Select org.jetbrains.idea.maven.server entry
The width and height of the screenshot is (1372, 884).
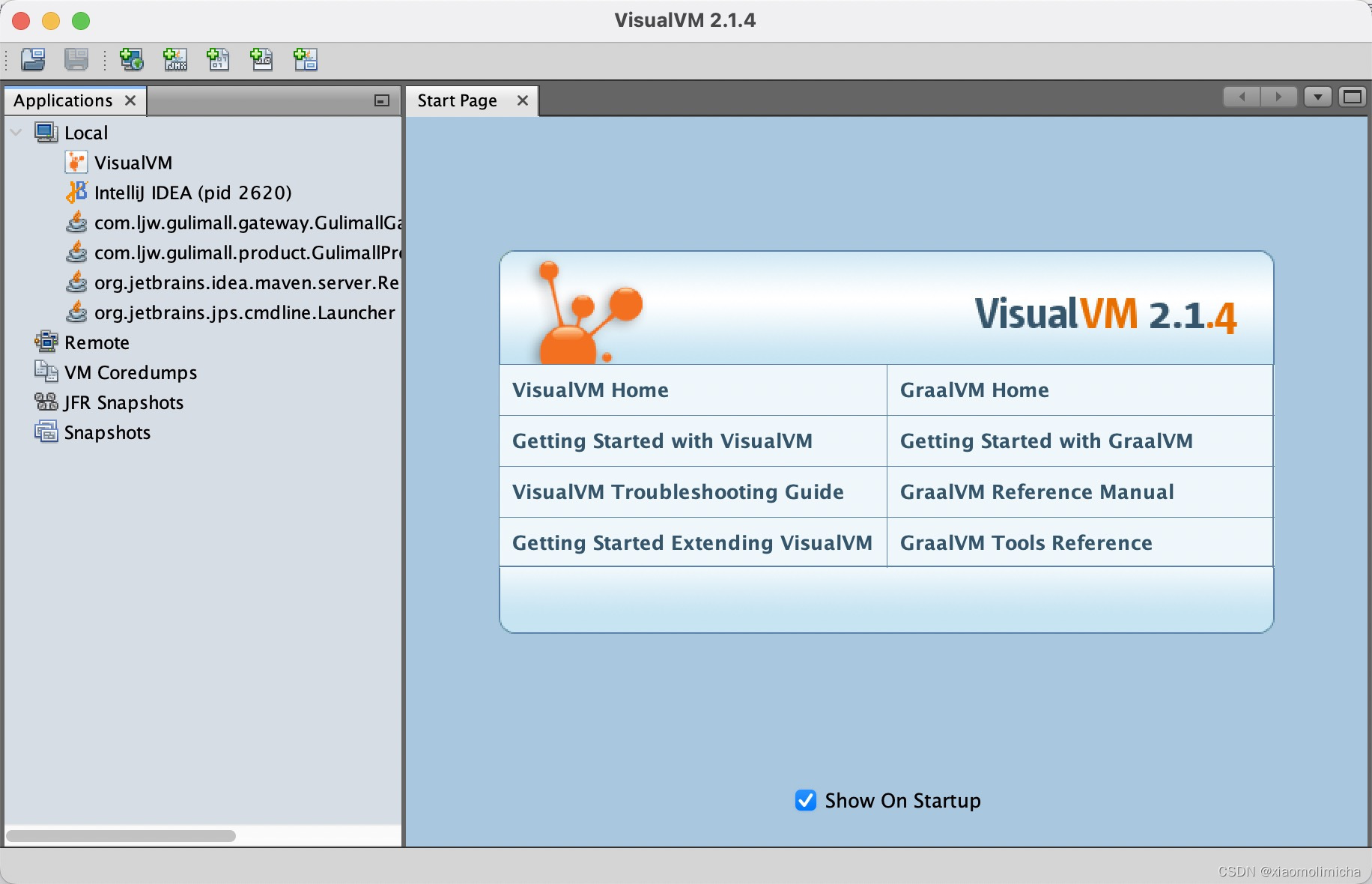point(246,282)
